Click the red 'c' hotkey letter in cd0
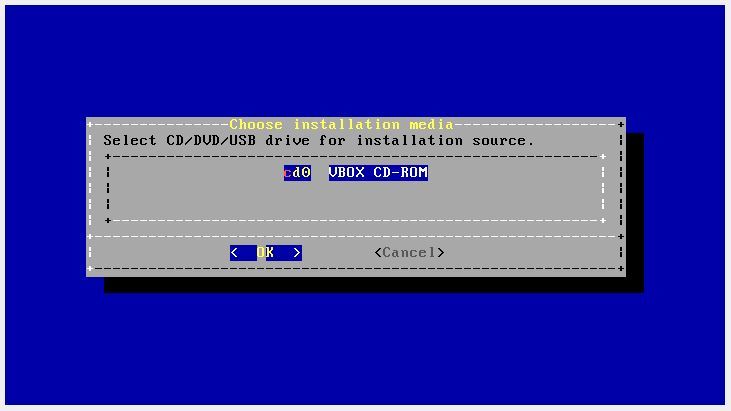731x411 pixels. (x=288, y=173)
